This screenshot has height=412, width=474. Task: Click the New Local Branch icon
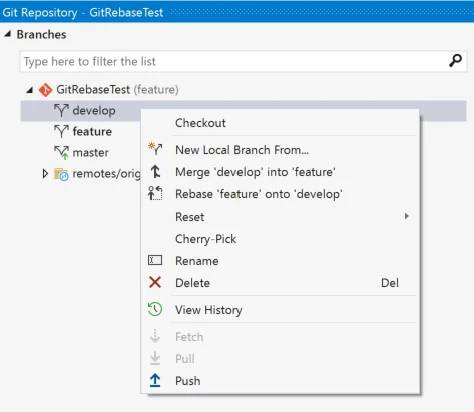[155, 149]
